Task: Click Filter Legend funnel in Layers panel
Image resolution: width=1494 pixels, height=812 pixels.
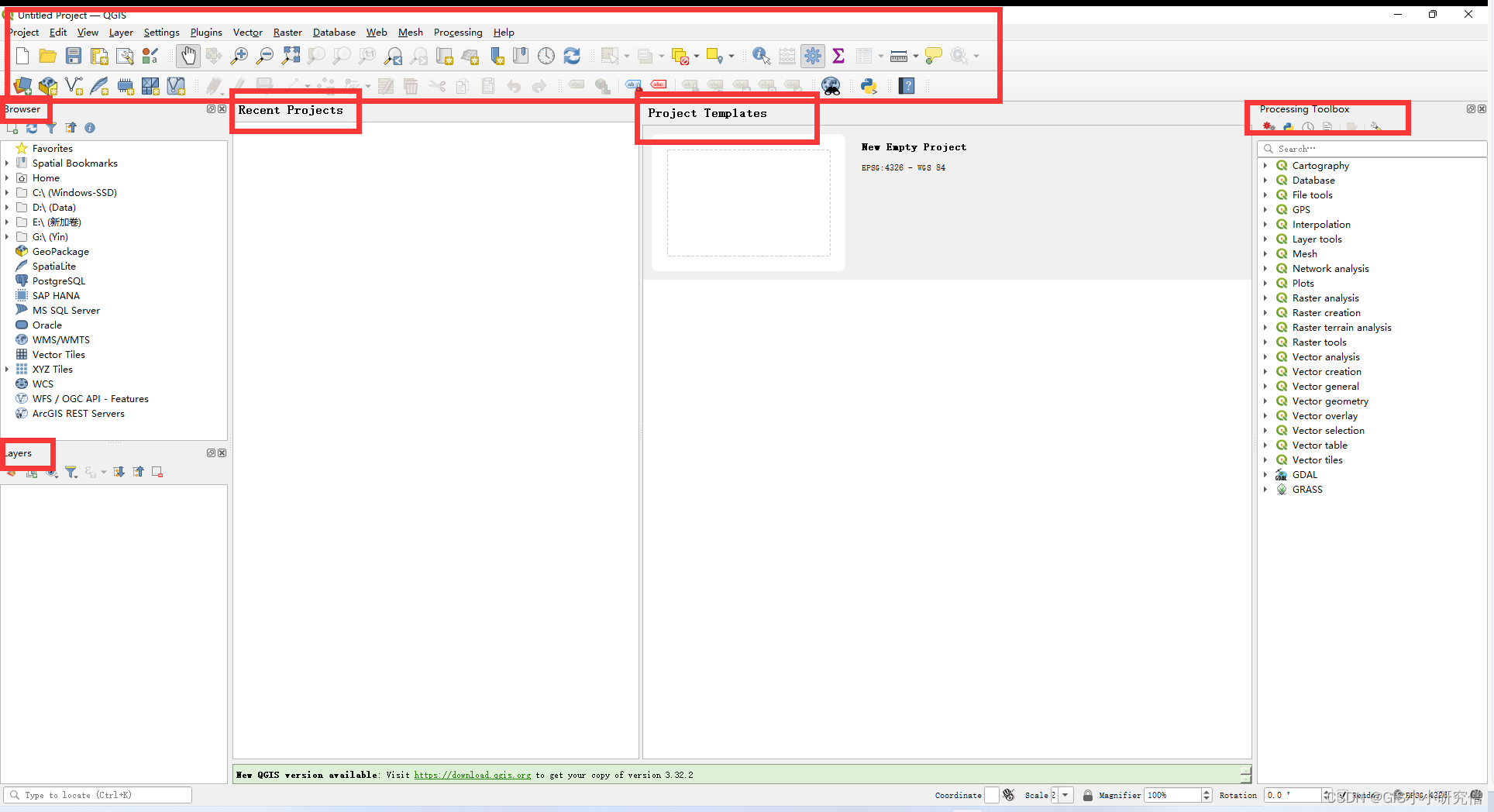Action: tap(71, 472)
